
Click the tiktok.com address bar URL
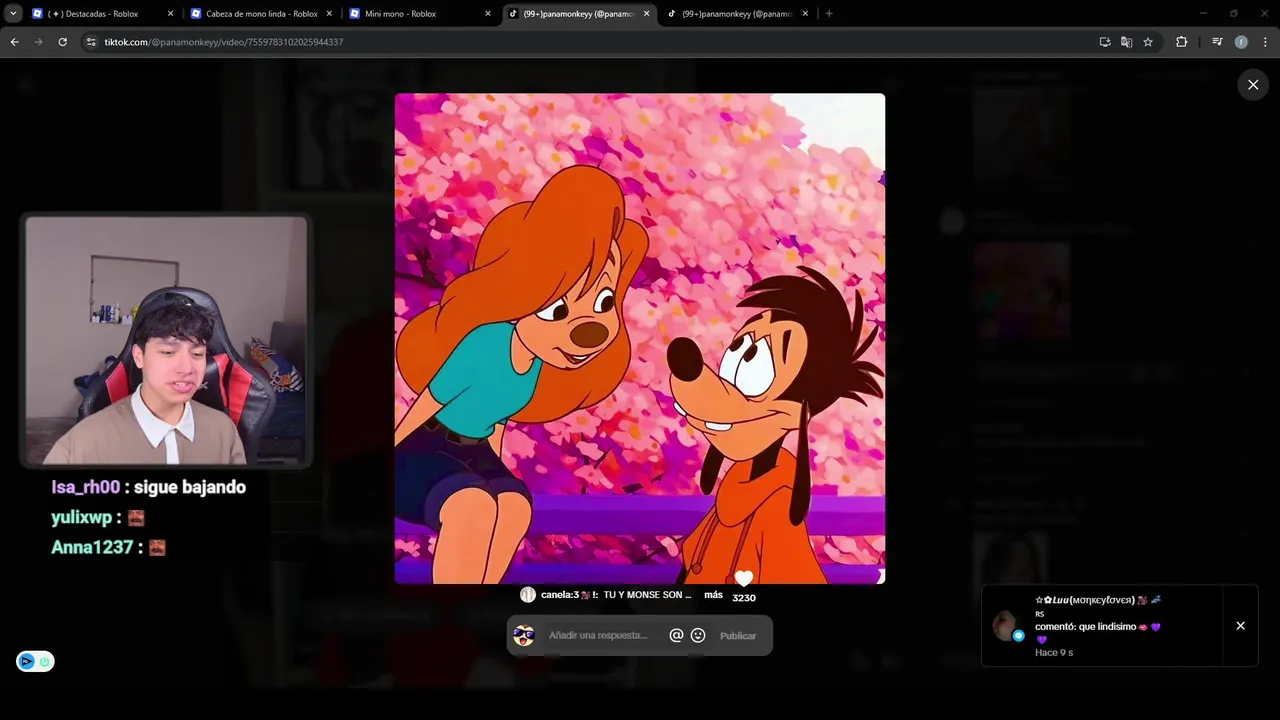pyautogui.click(x=224, y=42)
